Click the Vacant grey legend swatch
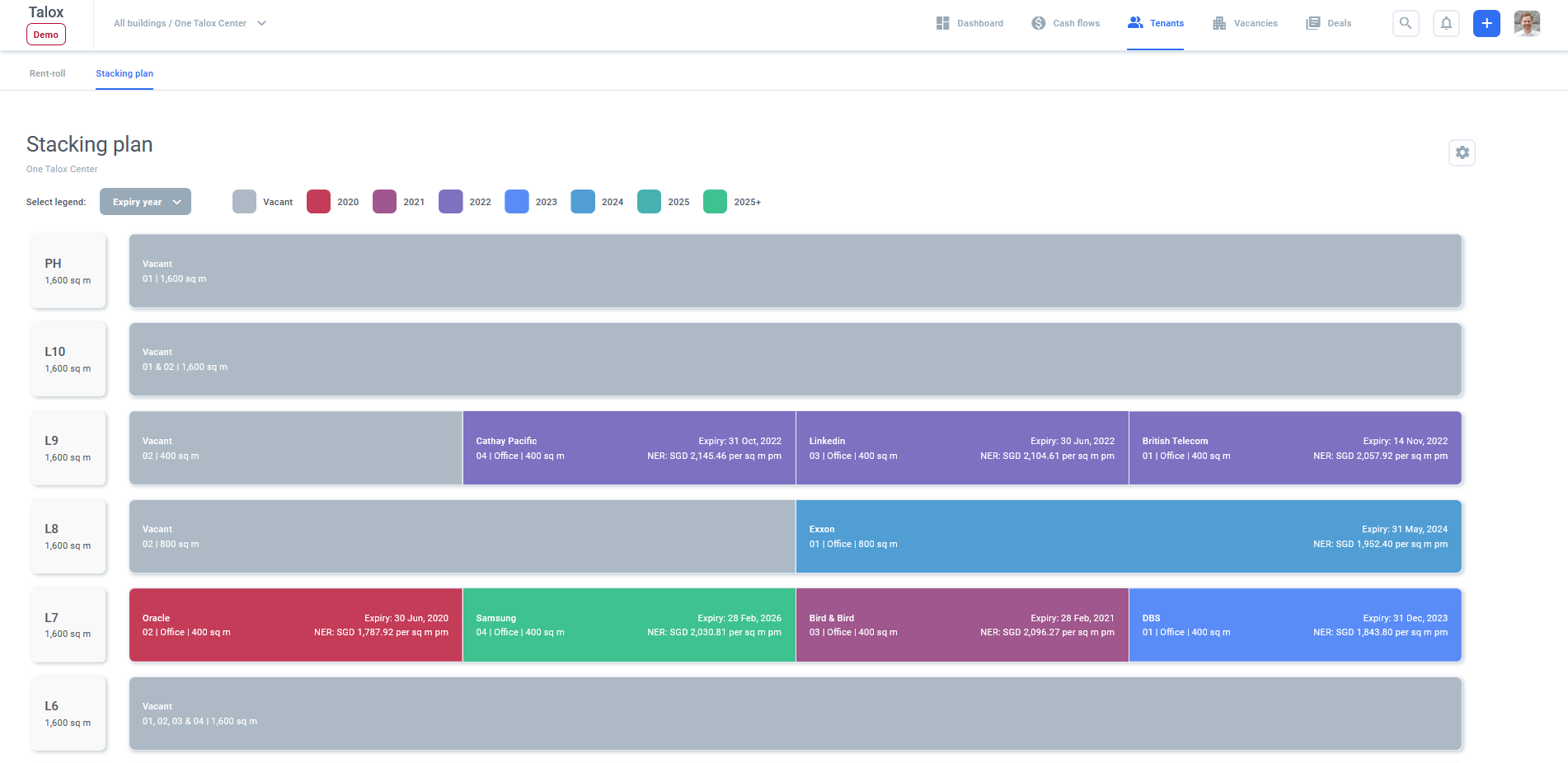 point(244,202)
